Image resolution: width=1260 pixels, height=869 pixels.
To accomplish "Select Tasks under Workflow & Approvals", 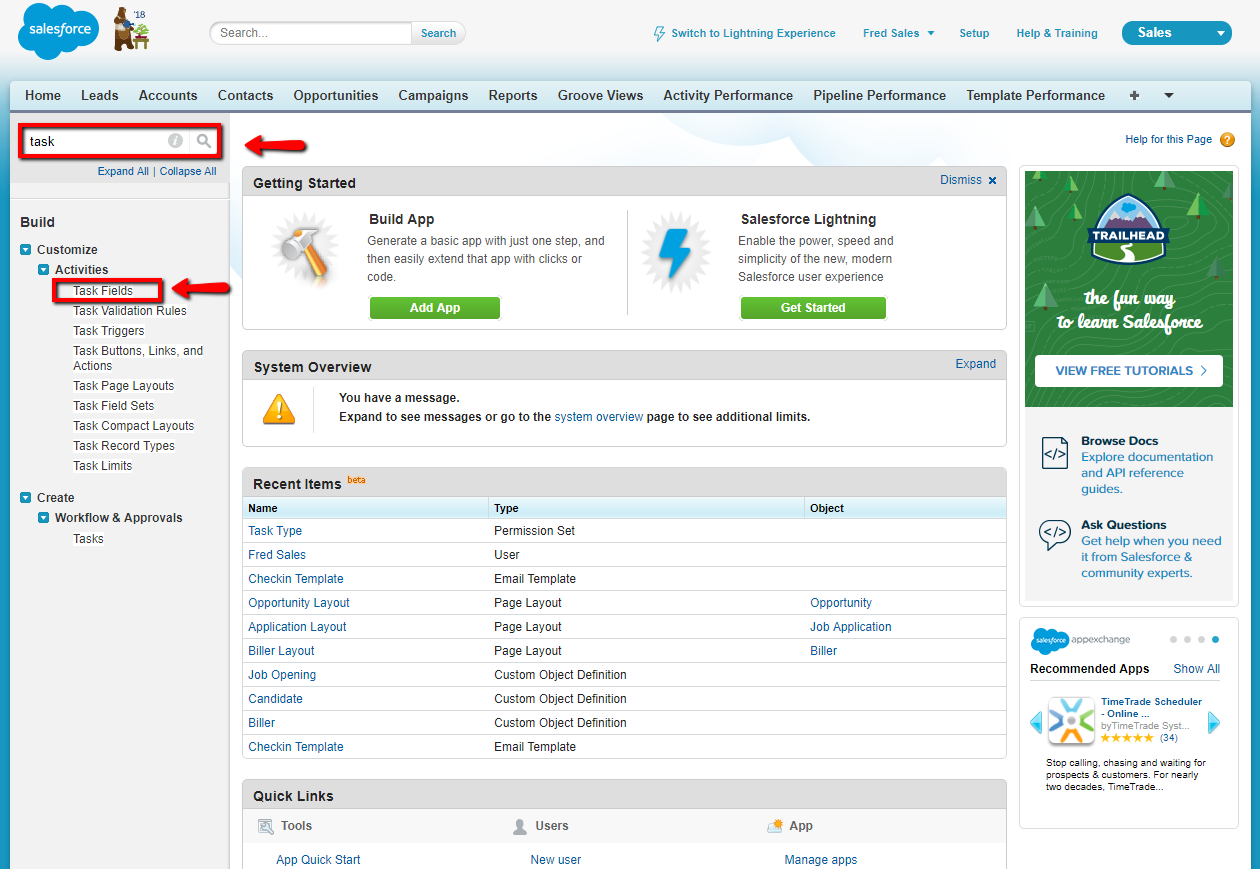I will point(88,539).
